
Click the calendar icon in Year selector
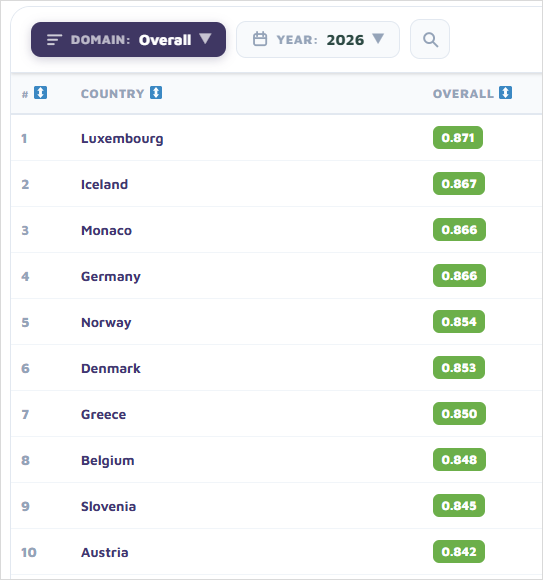(x=260, y=39)
